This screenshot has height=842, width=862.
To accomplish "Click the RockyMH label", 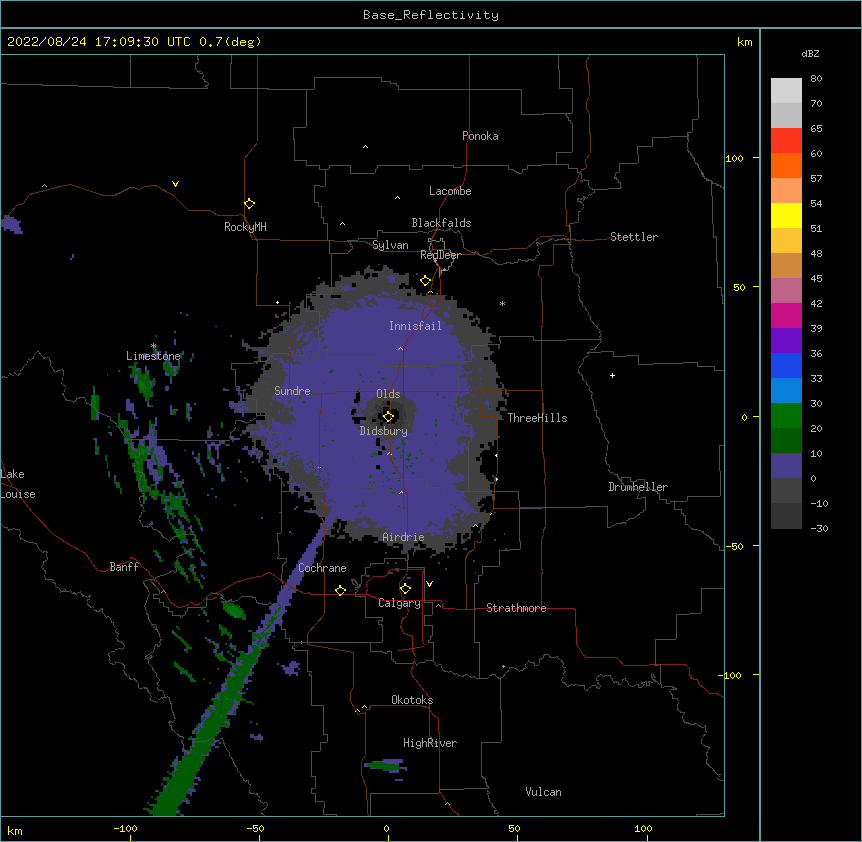I will (x=245, y=226).
